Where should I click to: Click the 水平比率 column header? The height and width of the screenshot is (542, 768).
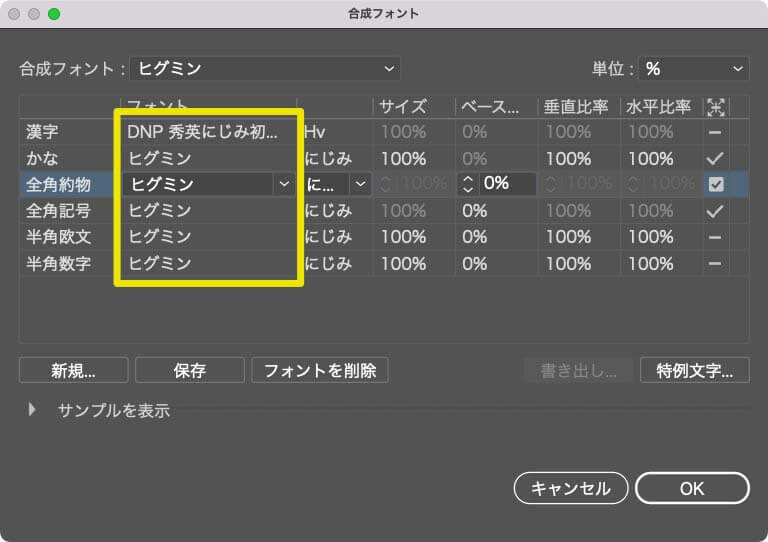pos(658,106)
